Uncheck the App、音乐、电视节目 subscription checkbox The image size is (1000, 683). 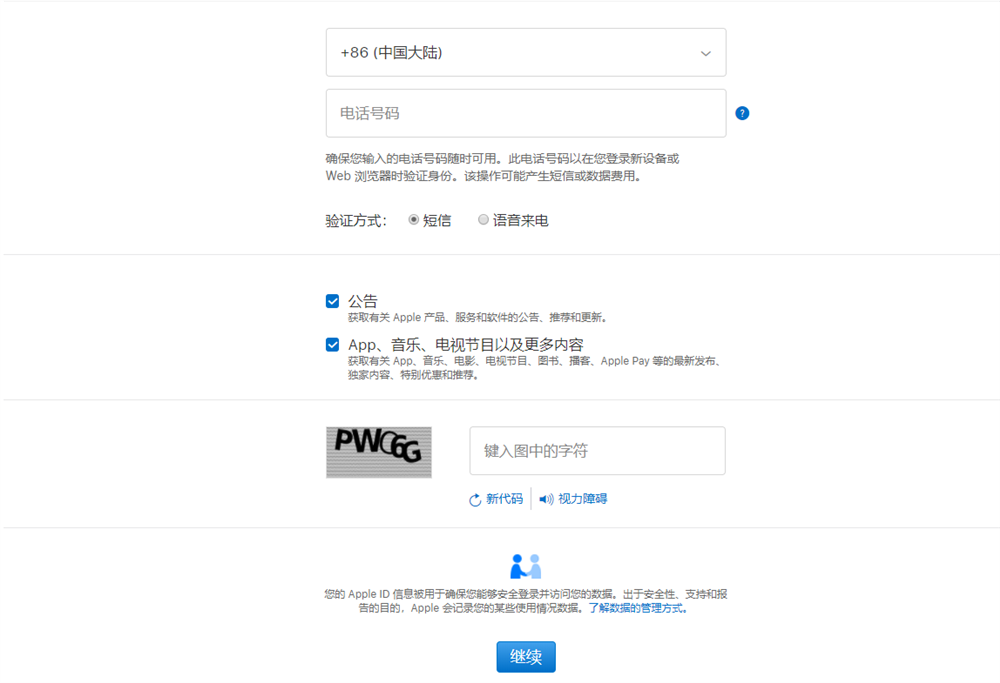point(333,343)
